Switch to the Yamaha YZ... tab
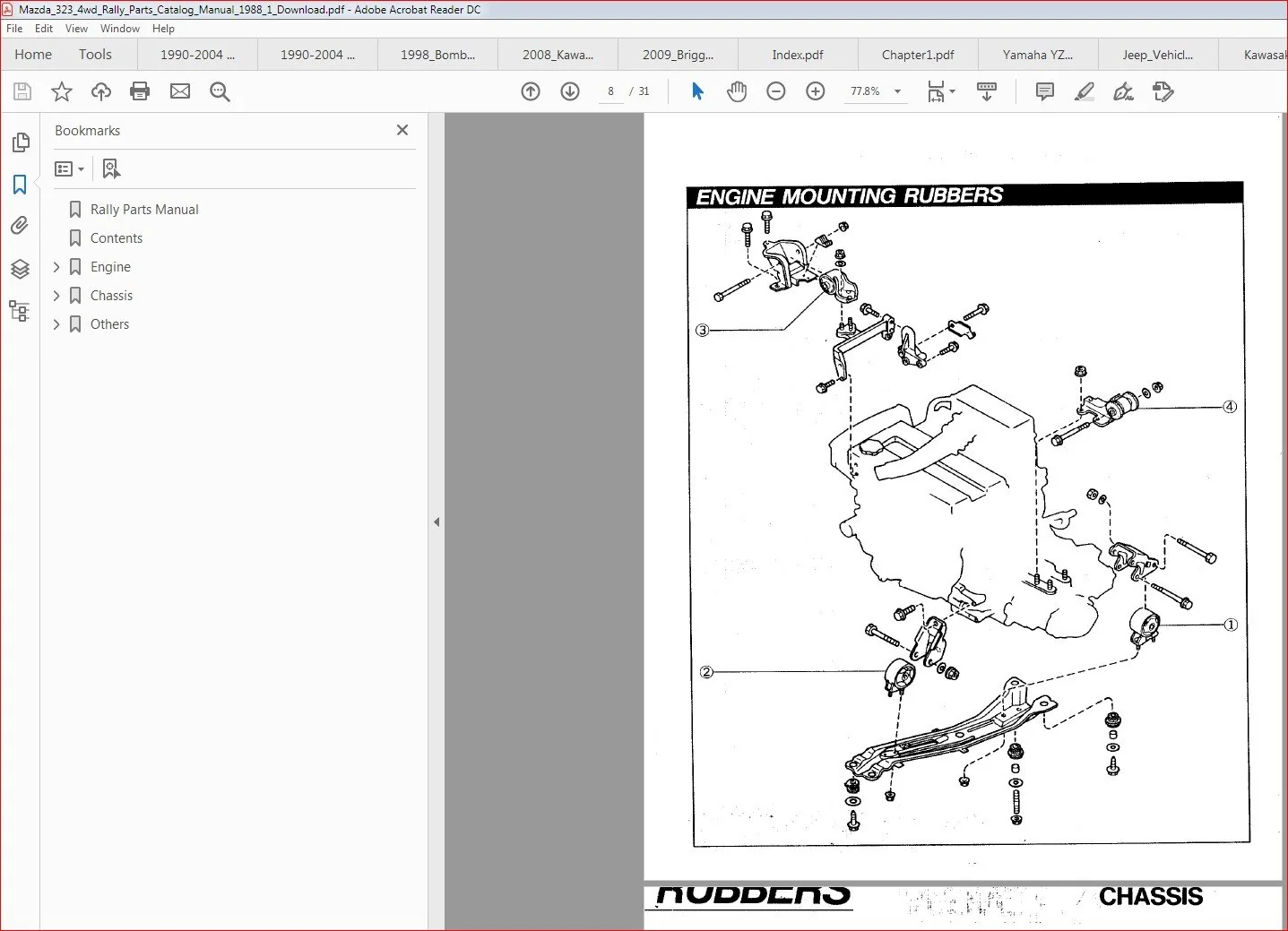Image resolution: width=1288 pixels, height=931 pixels. coord(1038,55)
